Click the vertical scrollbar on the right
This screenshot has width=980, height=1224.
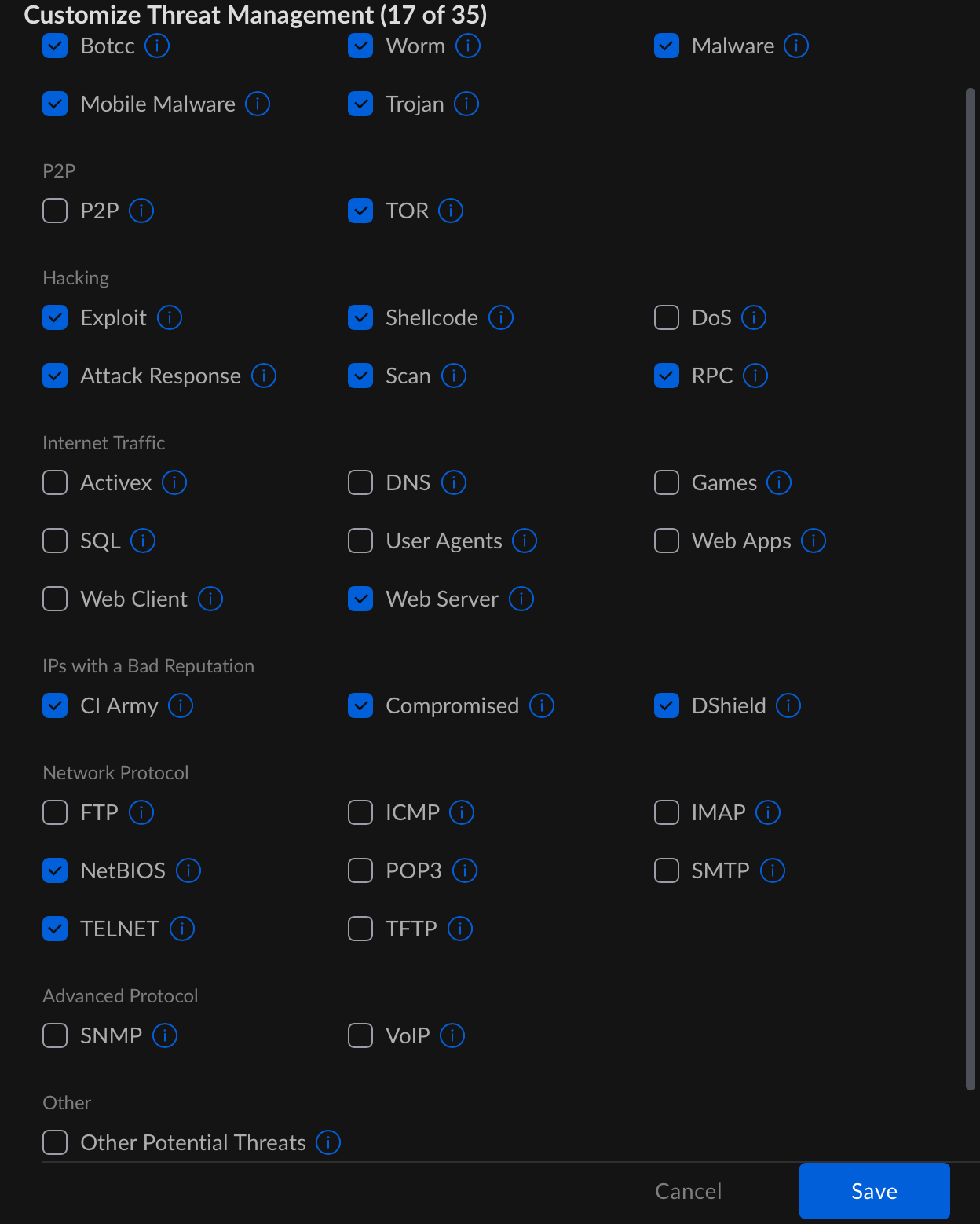click(x=971, y=589)
